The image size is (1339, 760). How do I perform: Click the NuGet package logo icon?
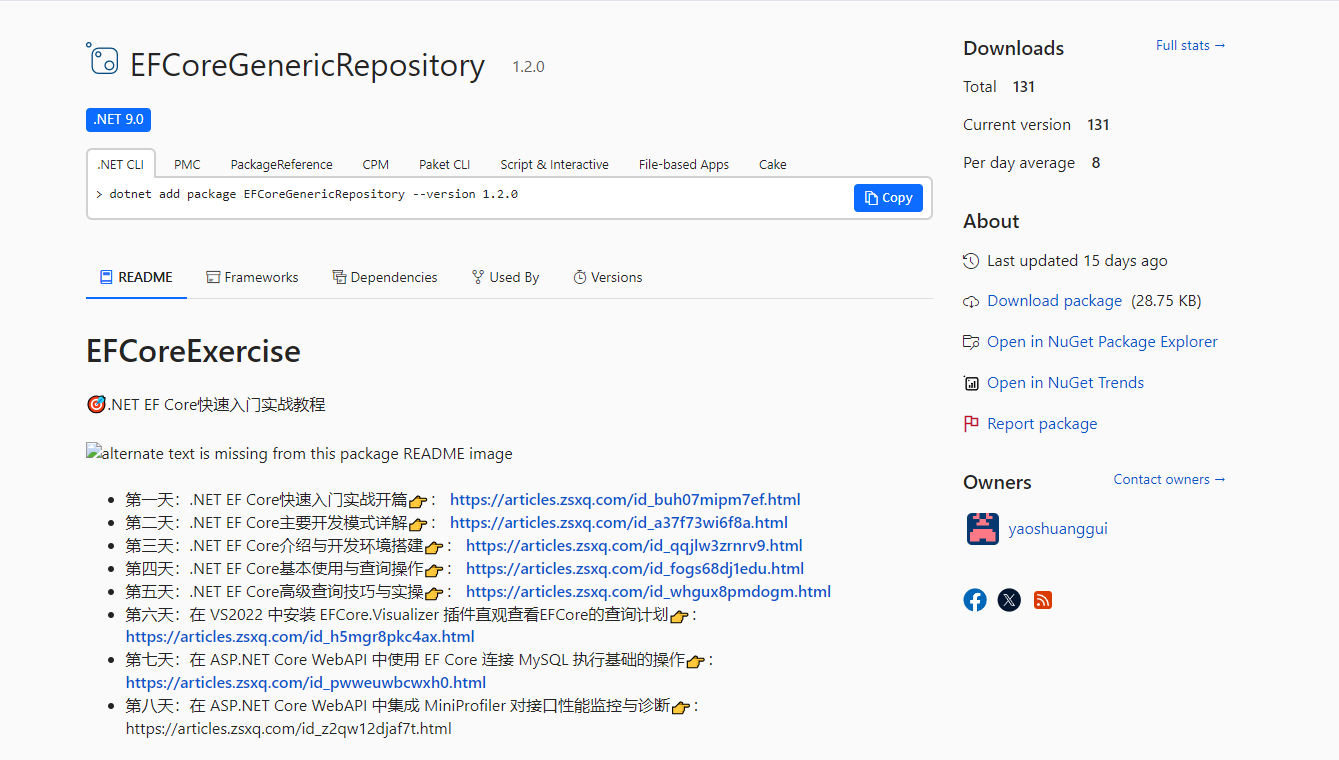point(102,59)
